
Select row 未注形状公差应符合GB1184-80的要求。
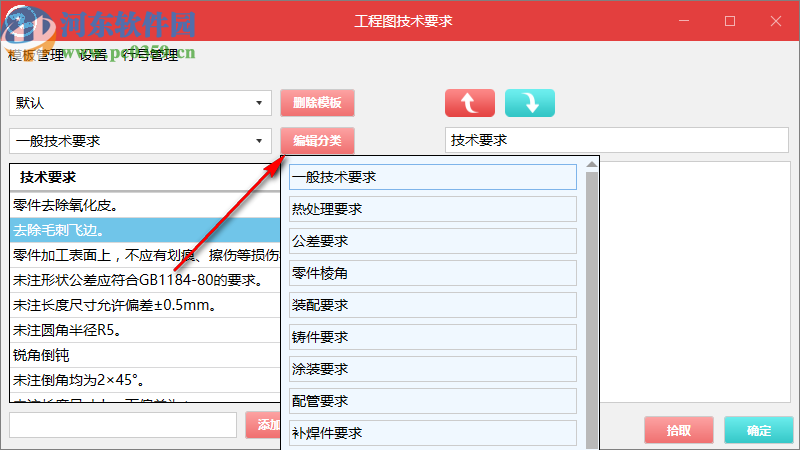click(145, 280)
